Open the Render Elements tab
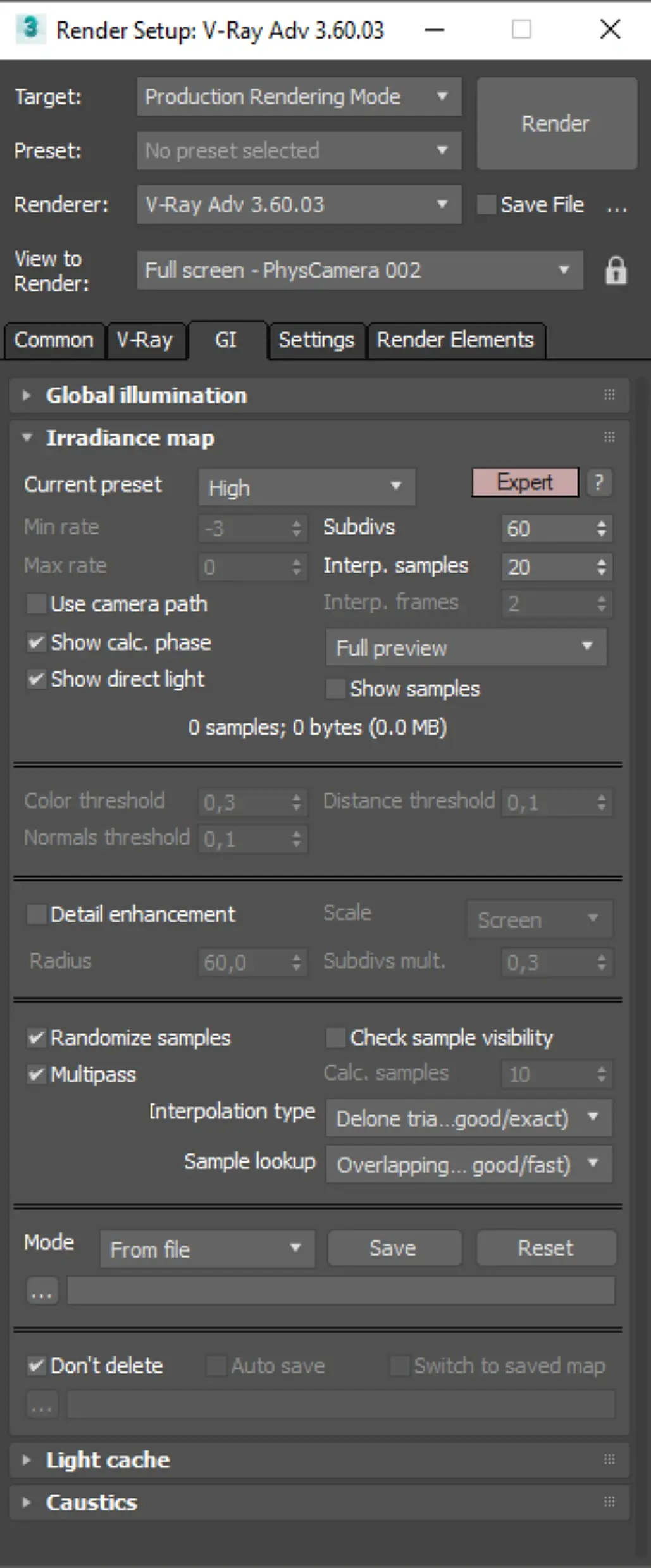The image size is (651, 1568). point(455,340)
